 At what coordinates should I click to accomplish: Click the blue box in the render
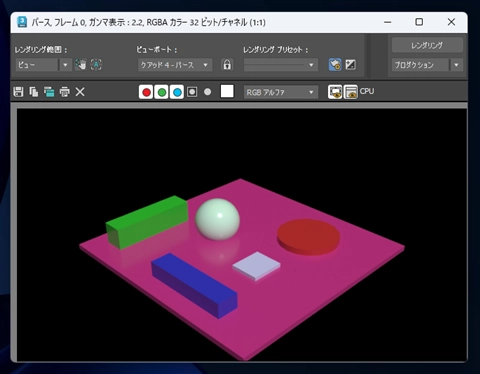coord(195,285)
